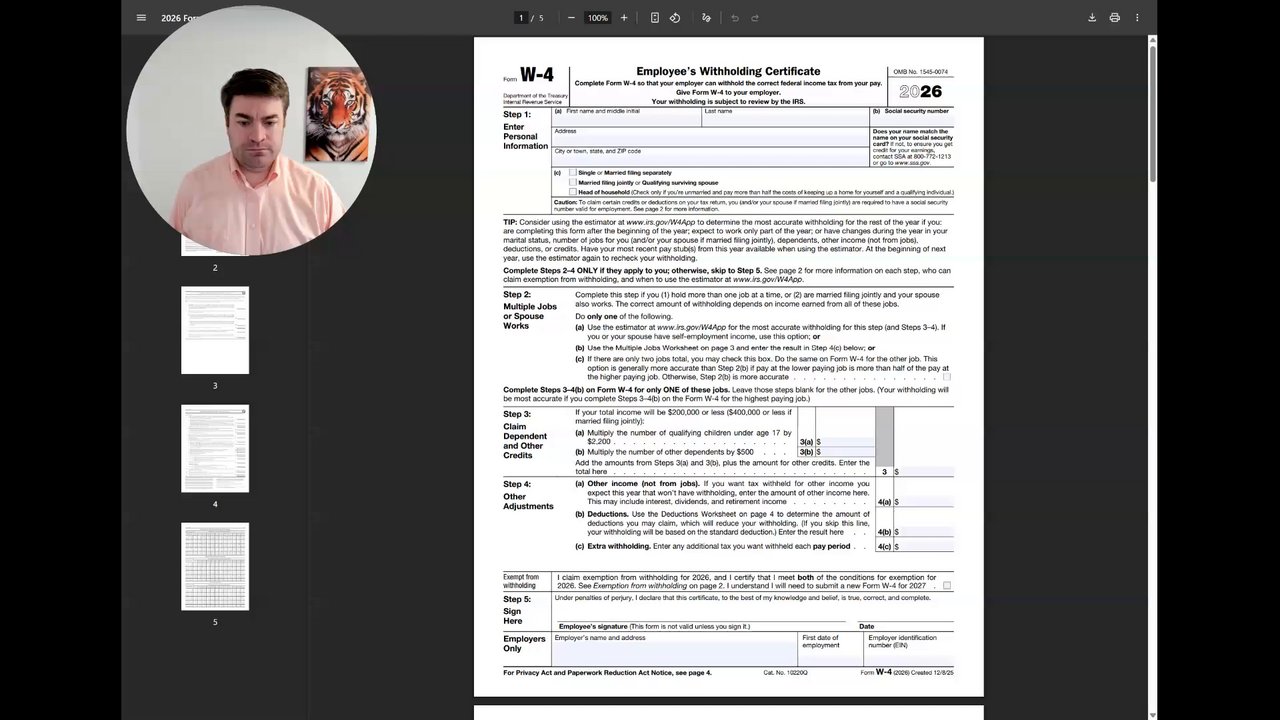
Task: Redo the last annotation
Action: point(755,18)
